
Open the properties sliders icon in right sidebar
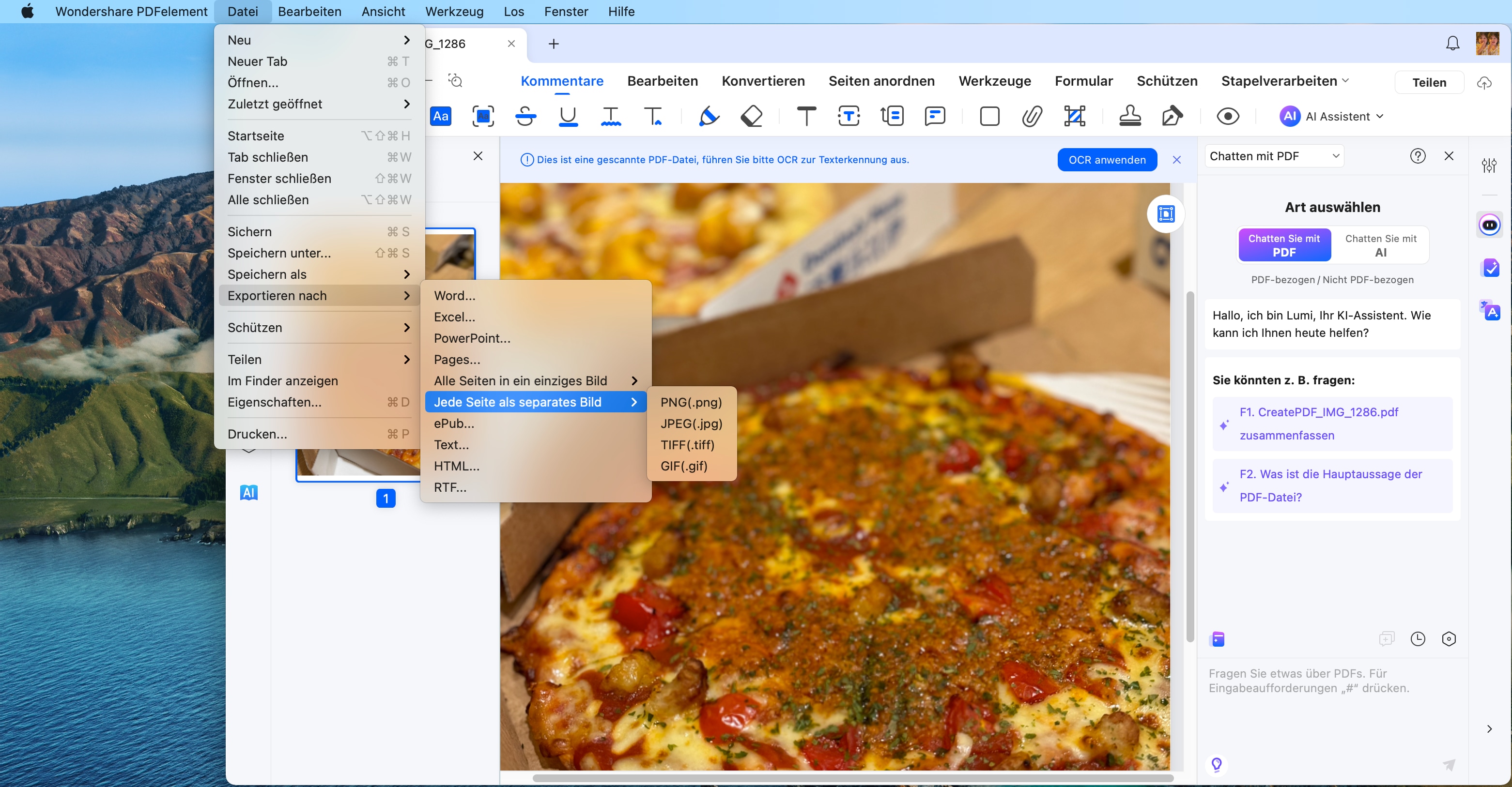(x=1489, y=166)
